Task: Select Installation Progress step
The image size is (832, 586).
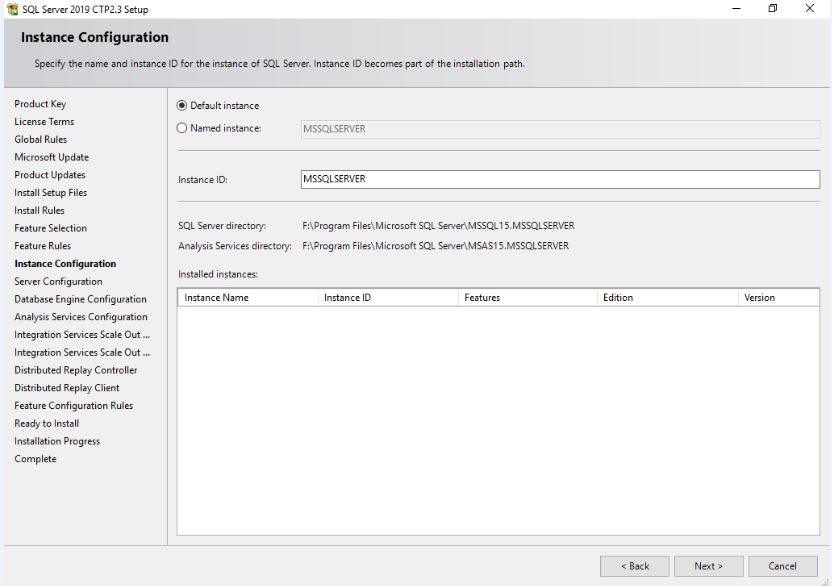Action: 57,441
